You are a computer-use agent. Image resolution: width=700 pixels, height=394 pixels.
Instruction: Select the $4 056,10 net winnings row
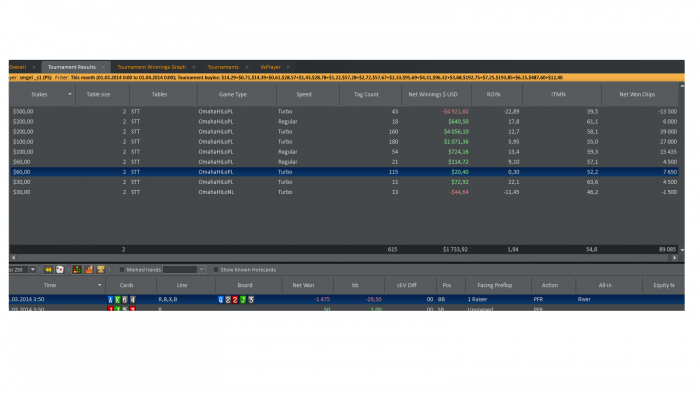[344, 132]
